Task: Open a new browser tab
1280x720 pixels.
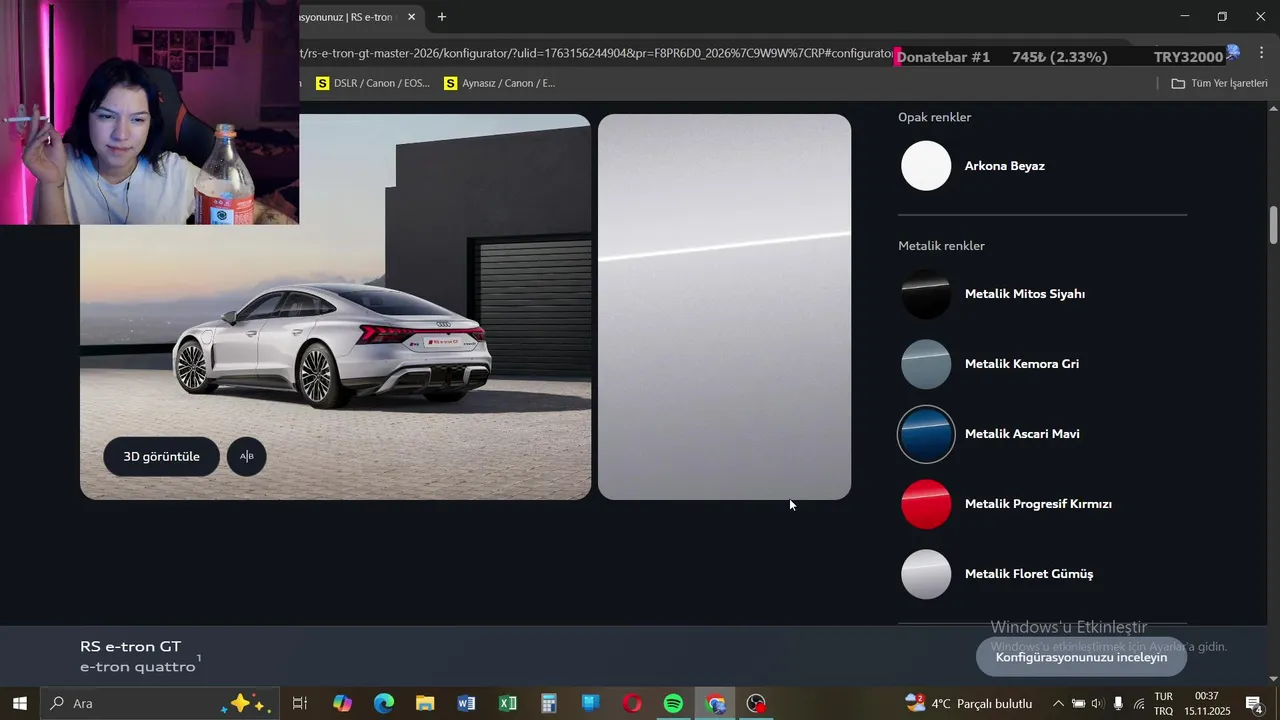Action: 442,17
